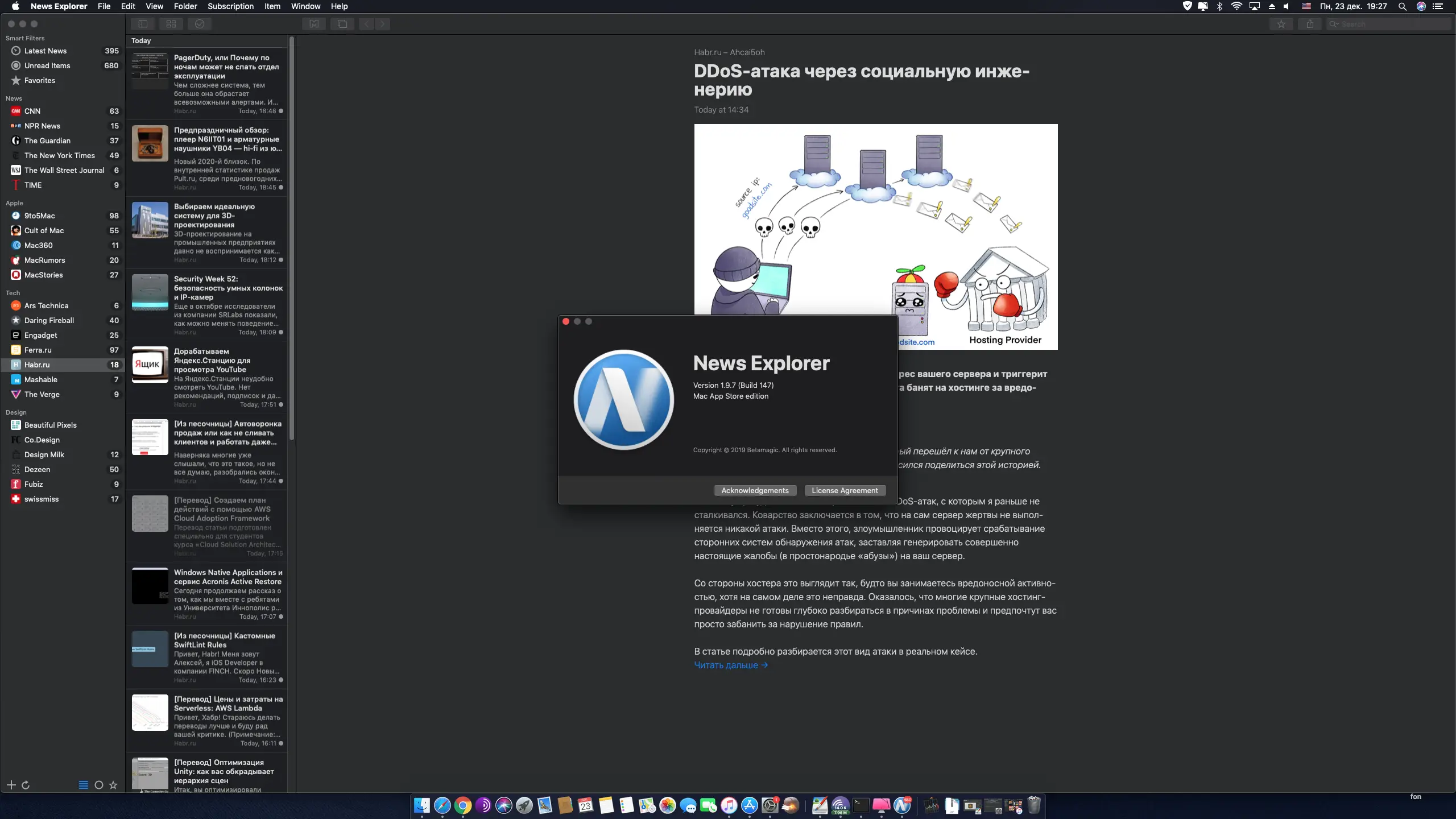This screenshot has height=819, width=1456.
Task: Open the Security Week 52 article
Action: point(207,305)
